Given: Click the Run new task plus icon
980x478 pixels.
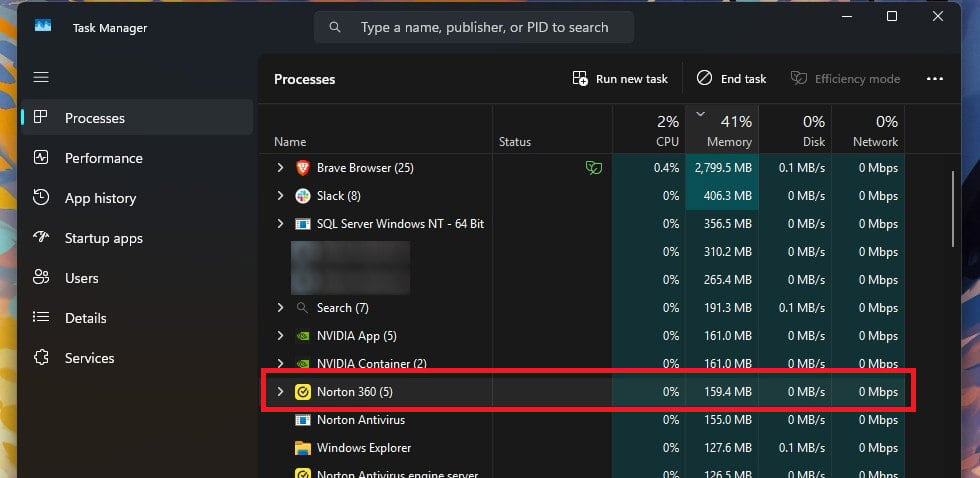Looking at the screenshot, I should (580, 79).
